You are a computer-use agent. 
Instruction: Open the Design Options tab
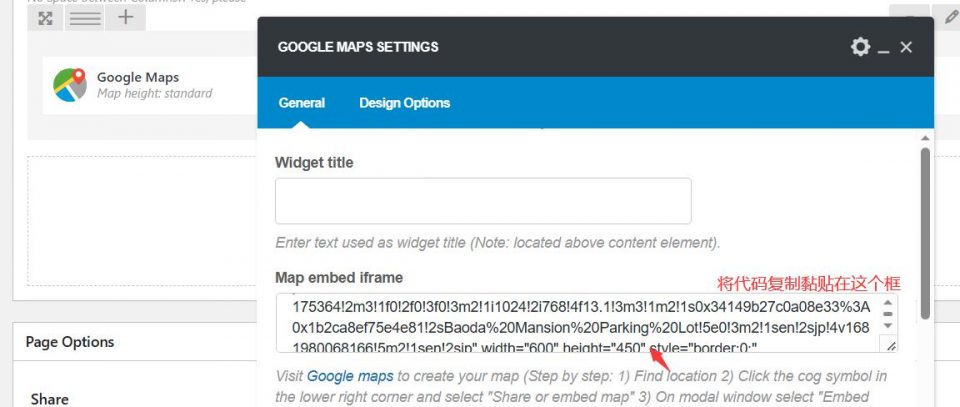[x=405, y=103]
